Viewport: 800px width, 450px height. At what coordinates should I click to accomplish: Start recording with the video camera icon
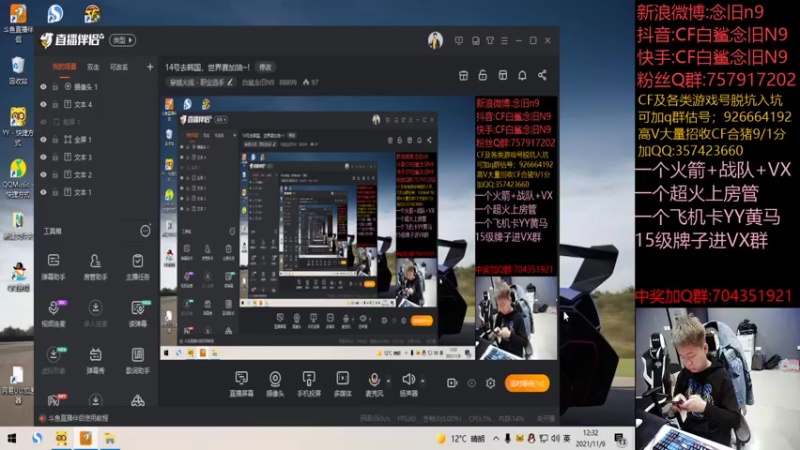pos(452,383)
